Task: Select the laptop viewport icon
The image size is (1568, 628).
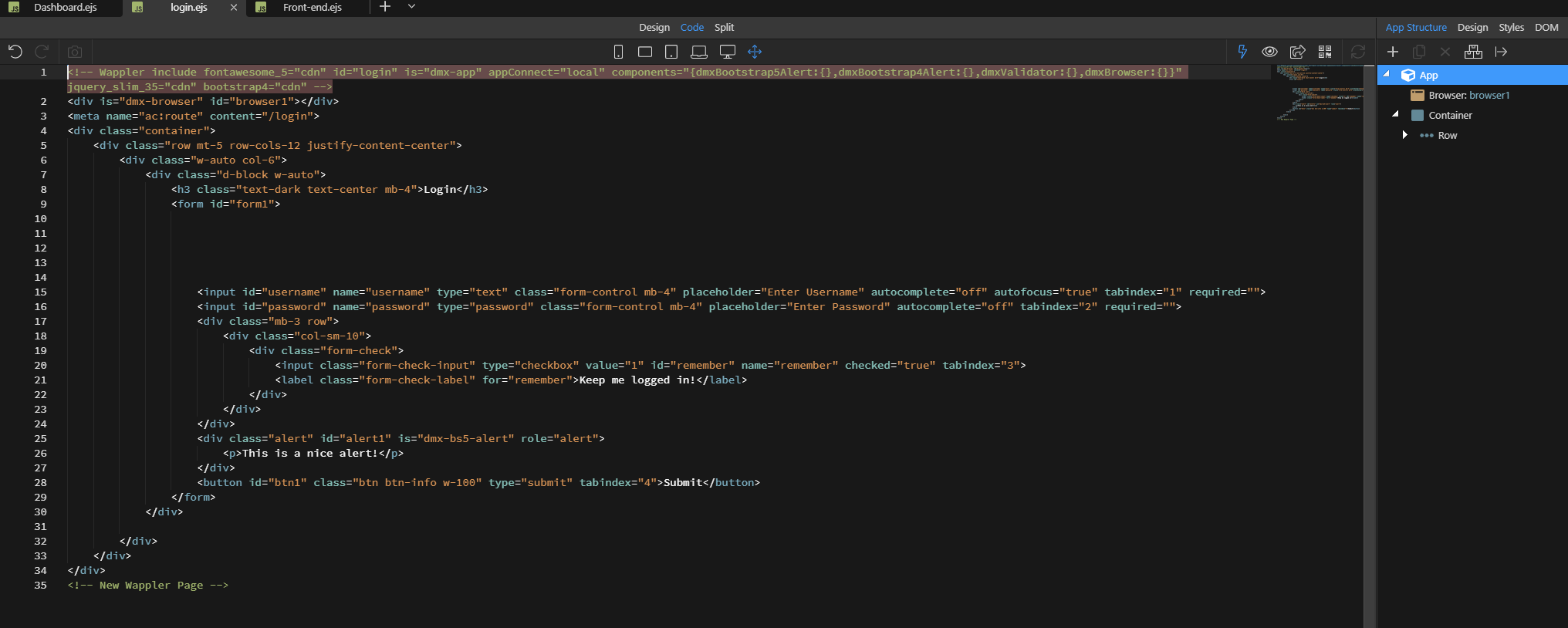Action: click(699, 52)
